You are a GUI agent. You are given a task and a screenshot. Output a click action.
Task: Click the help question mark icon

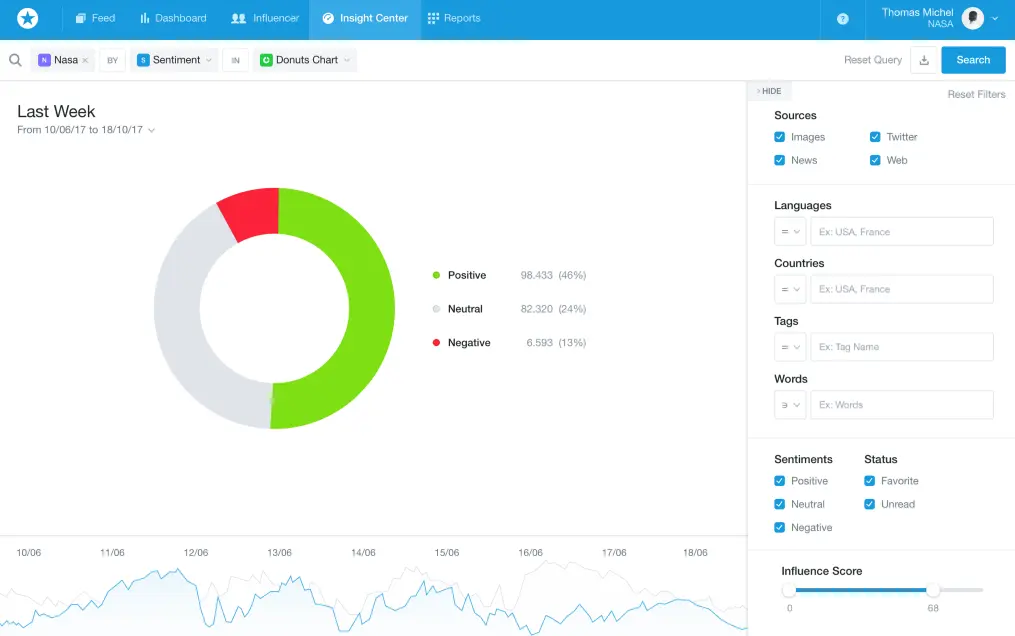(842, 18)
